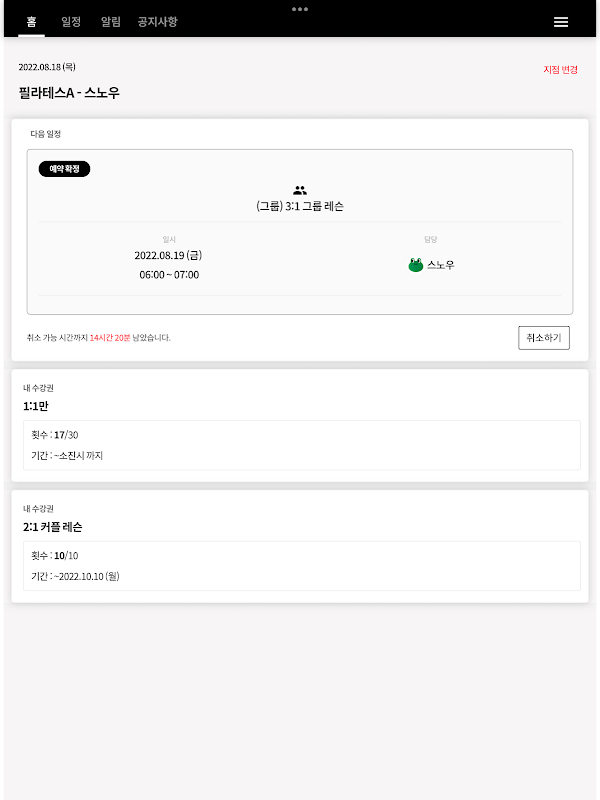Click the (그룹) 3:1 그룹 레슨 title
The width and height of the screenshot is (600, 800).
[300, 206]
